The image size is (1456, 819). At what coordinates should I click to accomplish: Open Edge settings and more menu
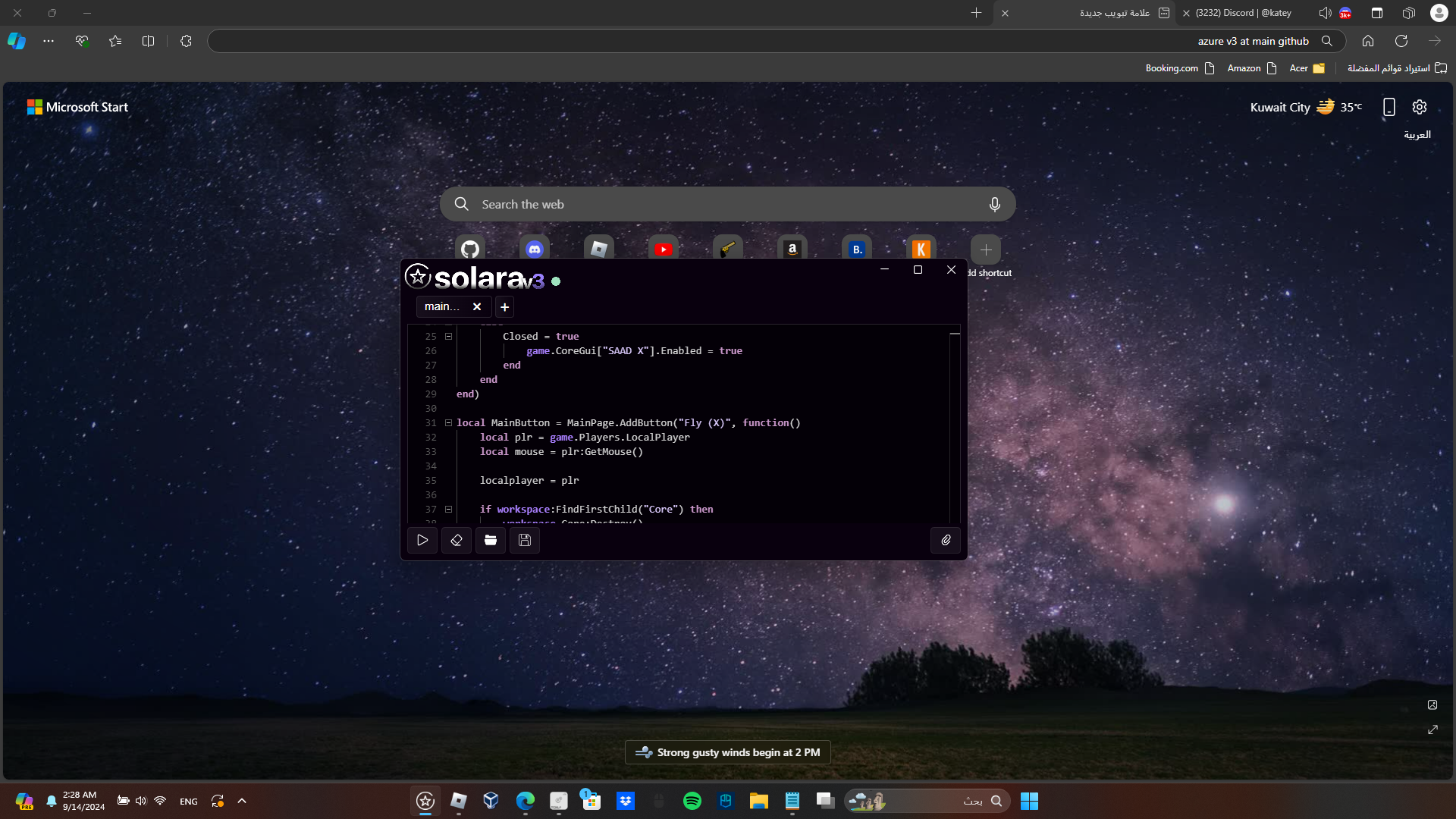[x=49, y=41]
